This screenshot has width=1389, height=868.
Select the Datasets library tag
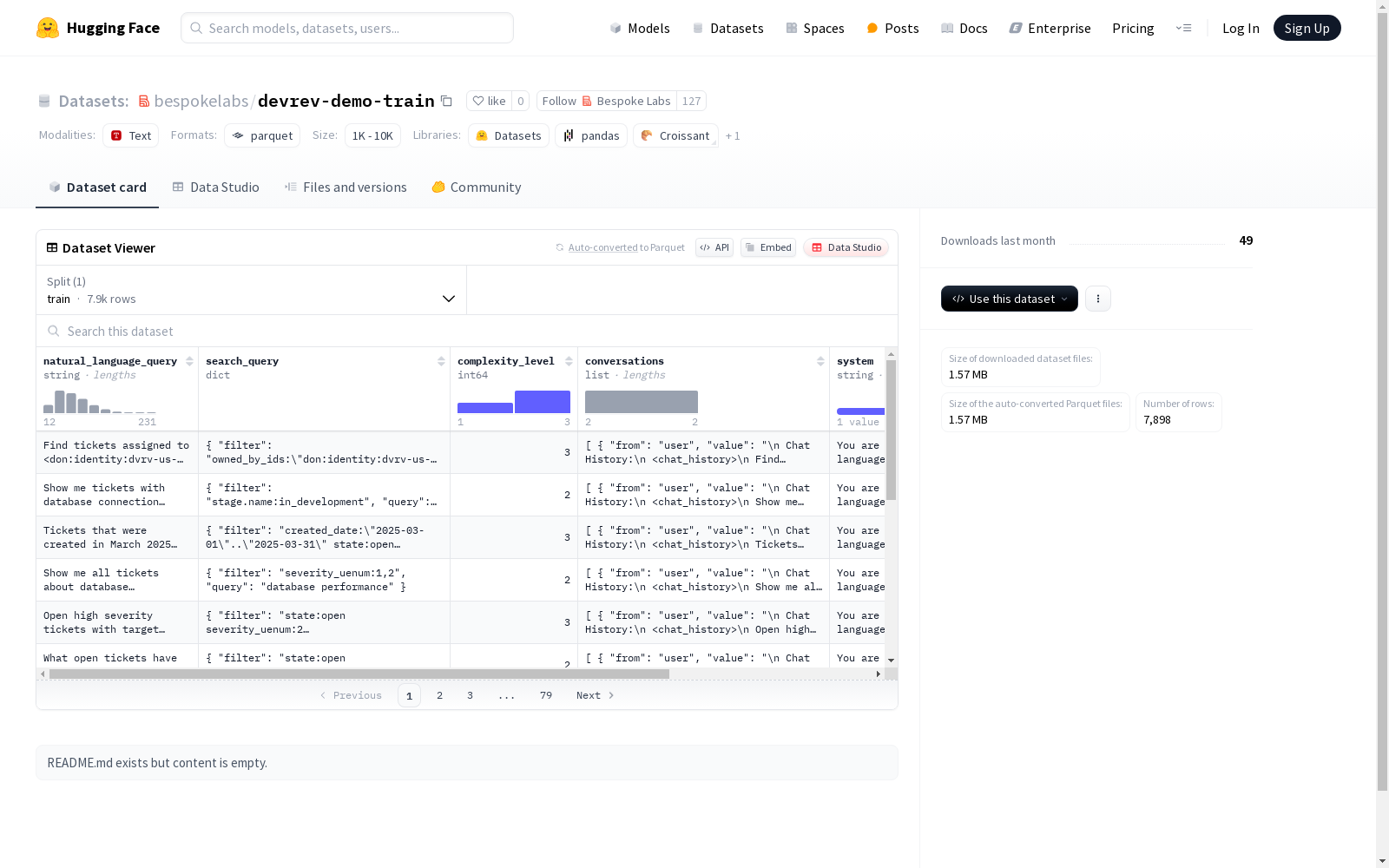coord(509,135)
